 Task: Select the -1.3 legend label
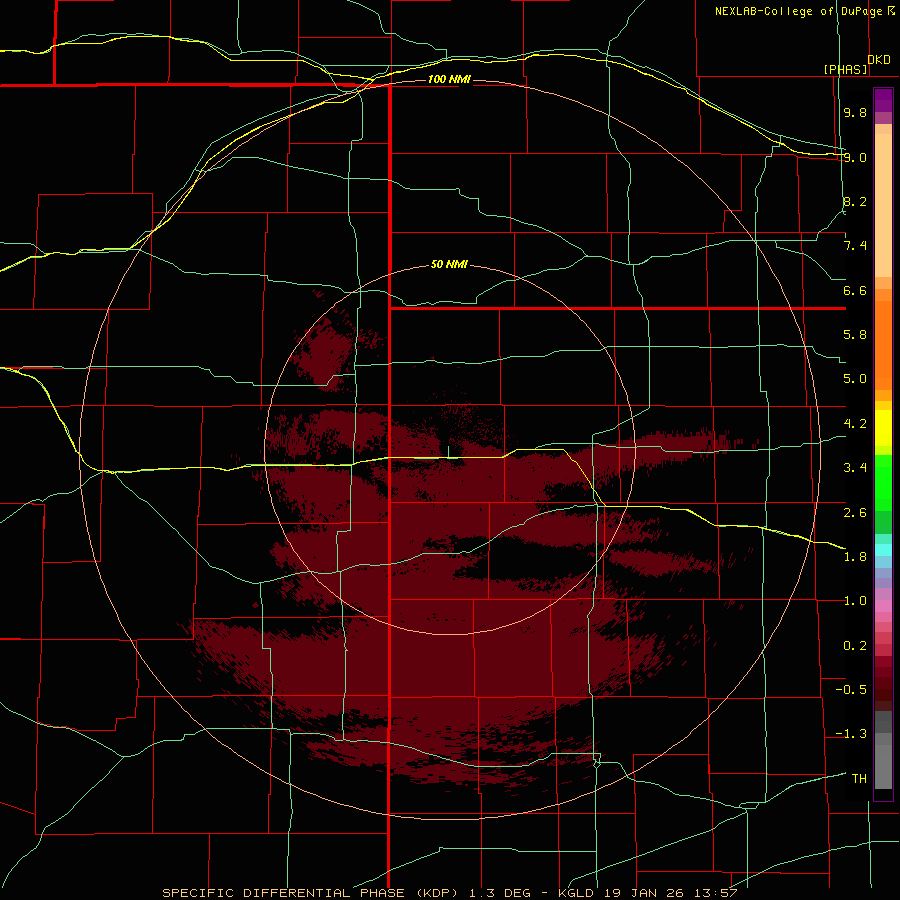851,734
